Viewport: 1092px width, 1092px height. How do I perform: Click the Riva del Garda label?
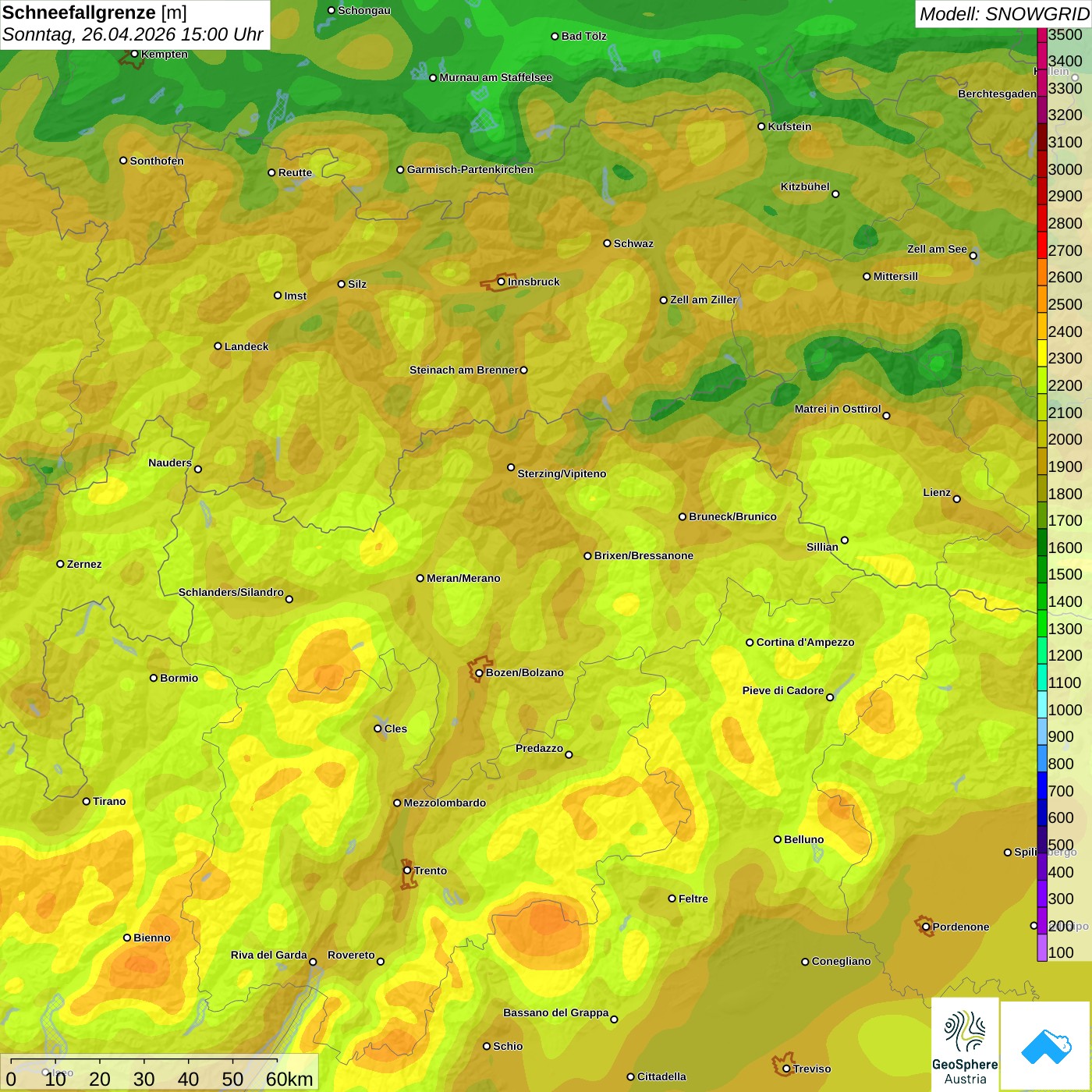pos(269,955)
